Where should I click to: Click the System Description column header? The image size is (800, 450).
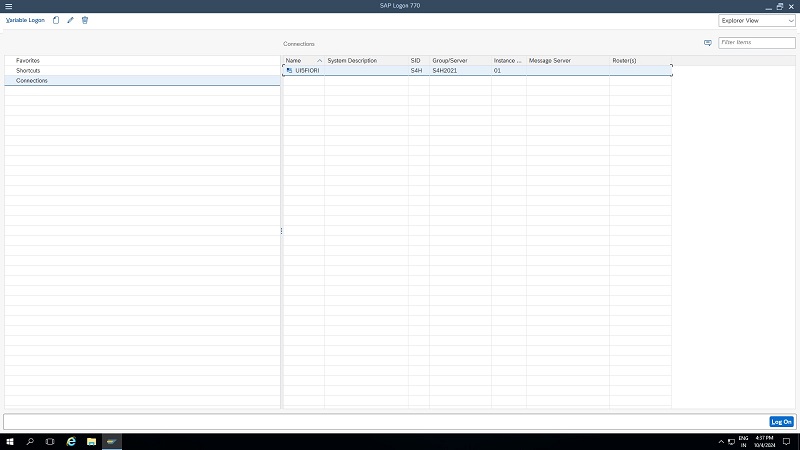[366, 60]
